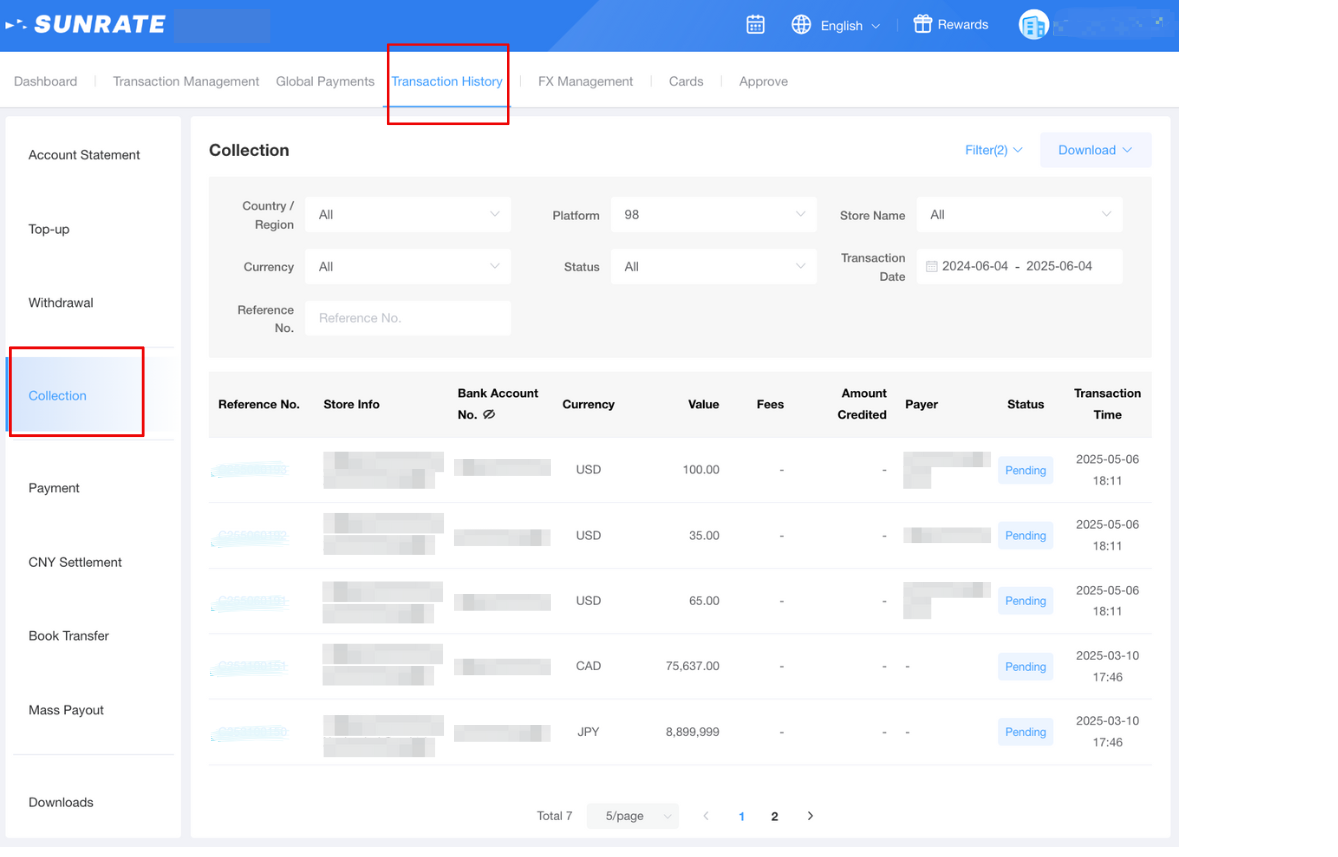Open reference link for 65.00 USD row
This screenshot has height=857, width=1338.
(x=249, y=602)
